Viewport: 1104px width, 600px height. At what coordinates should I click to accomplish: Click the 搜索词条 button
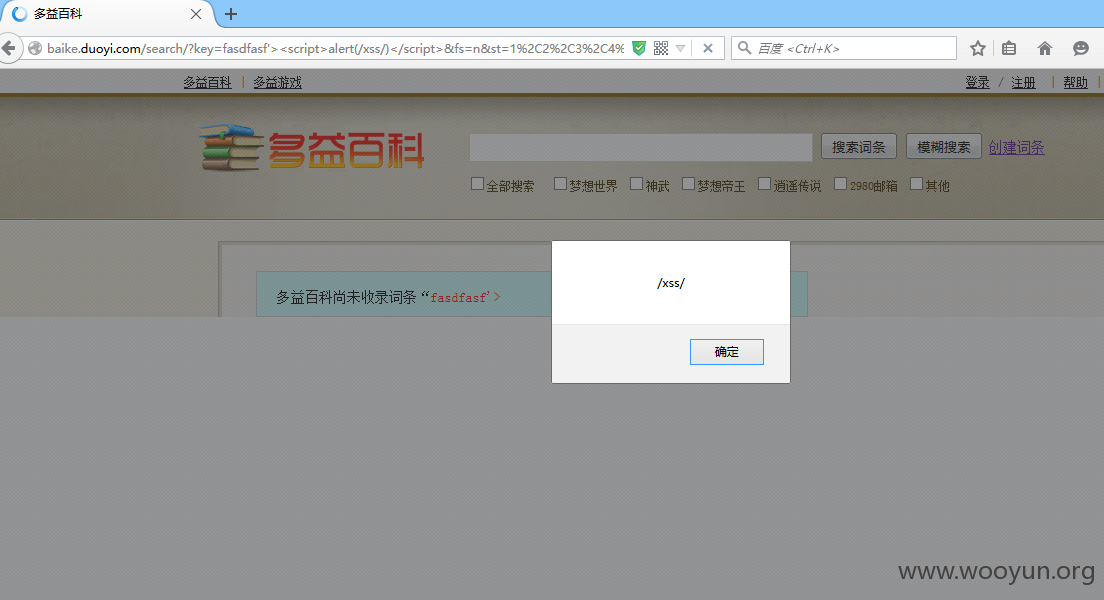click(858, 146)
